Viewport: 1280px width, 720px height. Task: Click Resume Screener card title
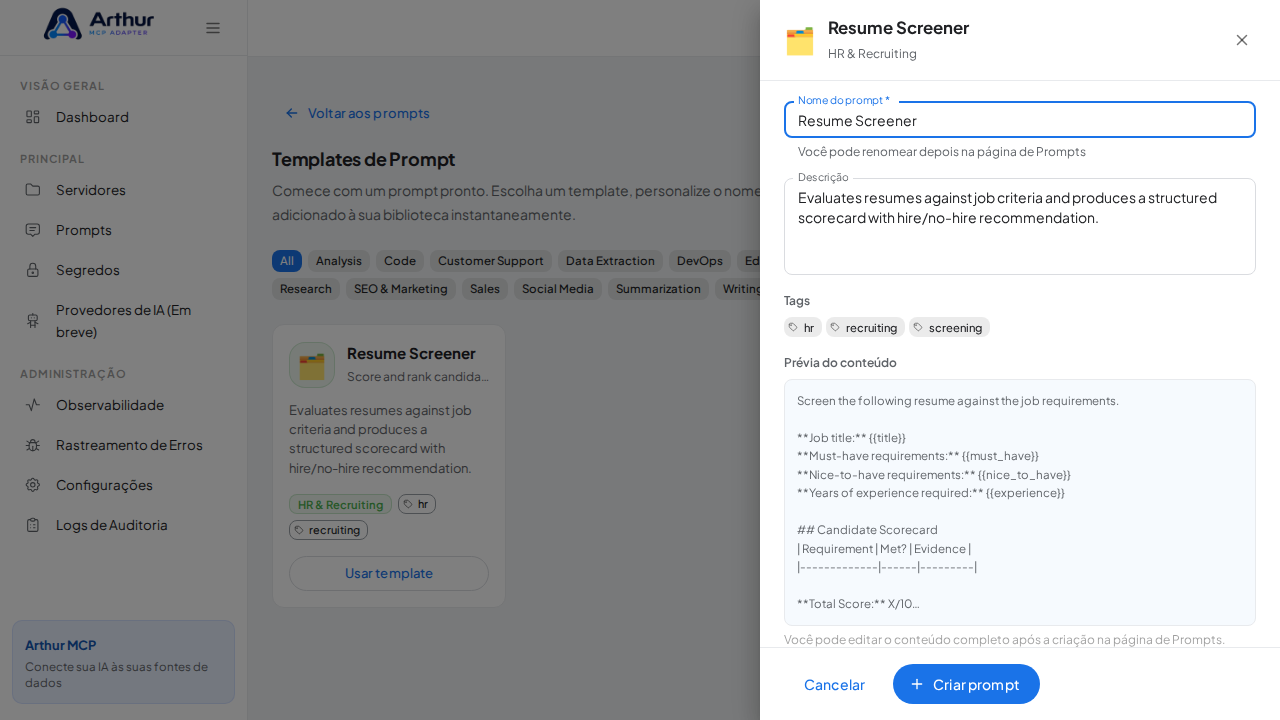point(411,353)
